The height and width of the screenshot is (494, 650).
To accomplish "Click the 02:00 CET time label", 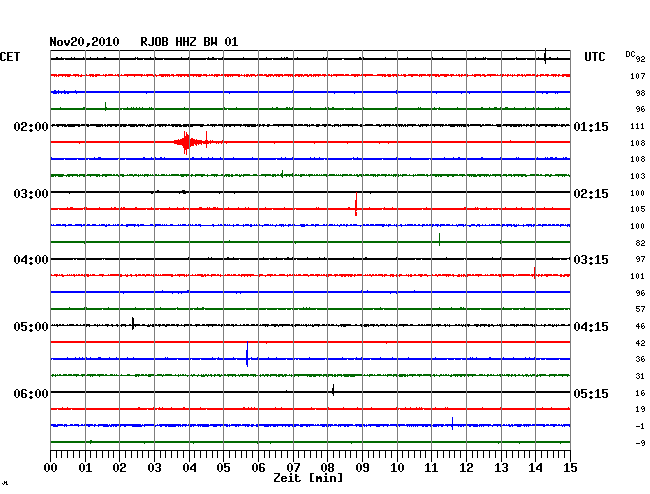I will coord(31,126).
